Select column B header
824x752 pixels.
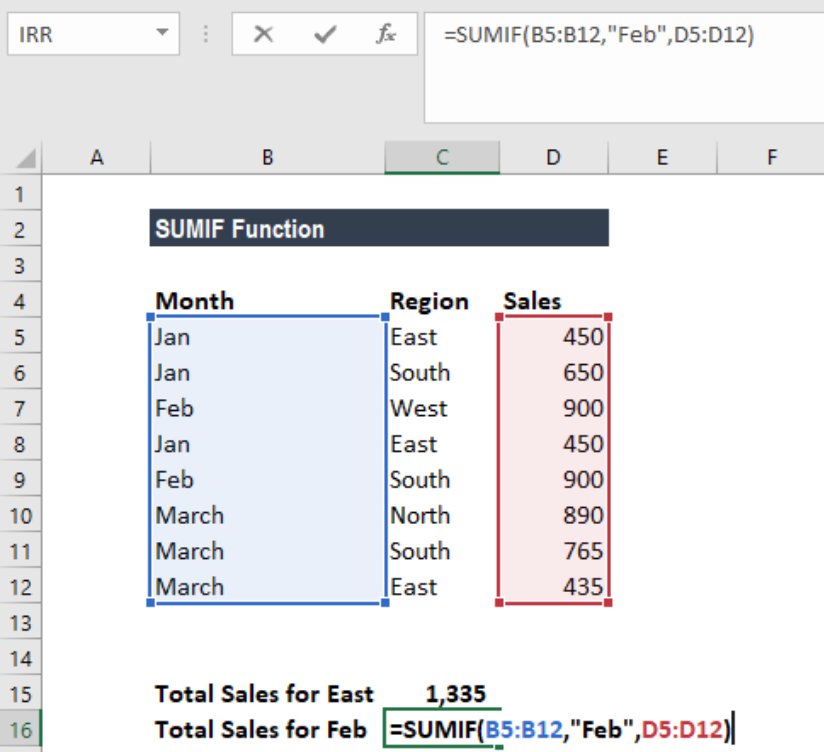267,157
